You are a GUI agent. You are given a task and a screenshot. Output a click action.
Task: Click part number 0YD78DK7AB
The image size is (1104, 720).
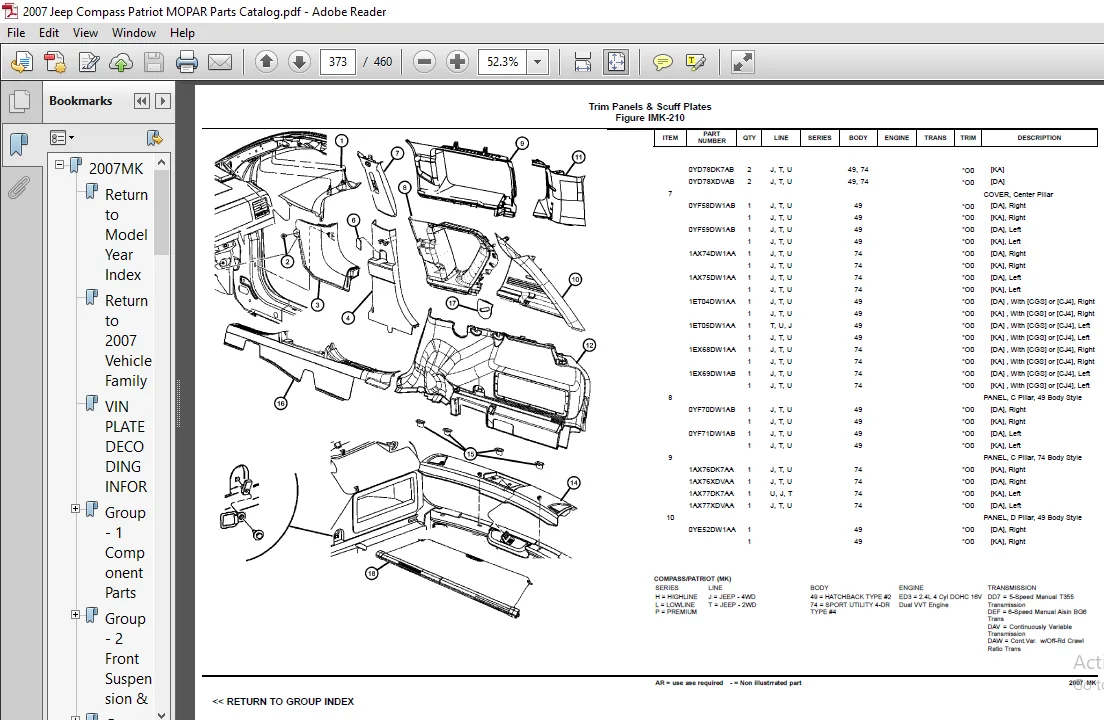click(711, 170)
